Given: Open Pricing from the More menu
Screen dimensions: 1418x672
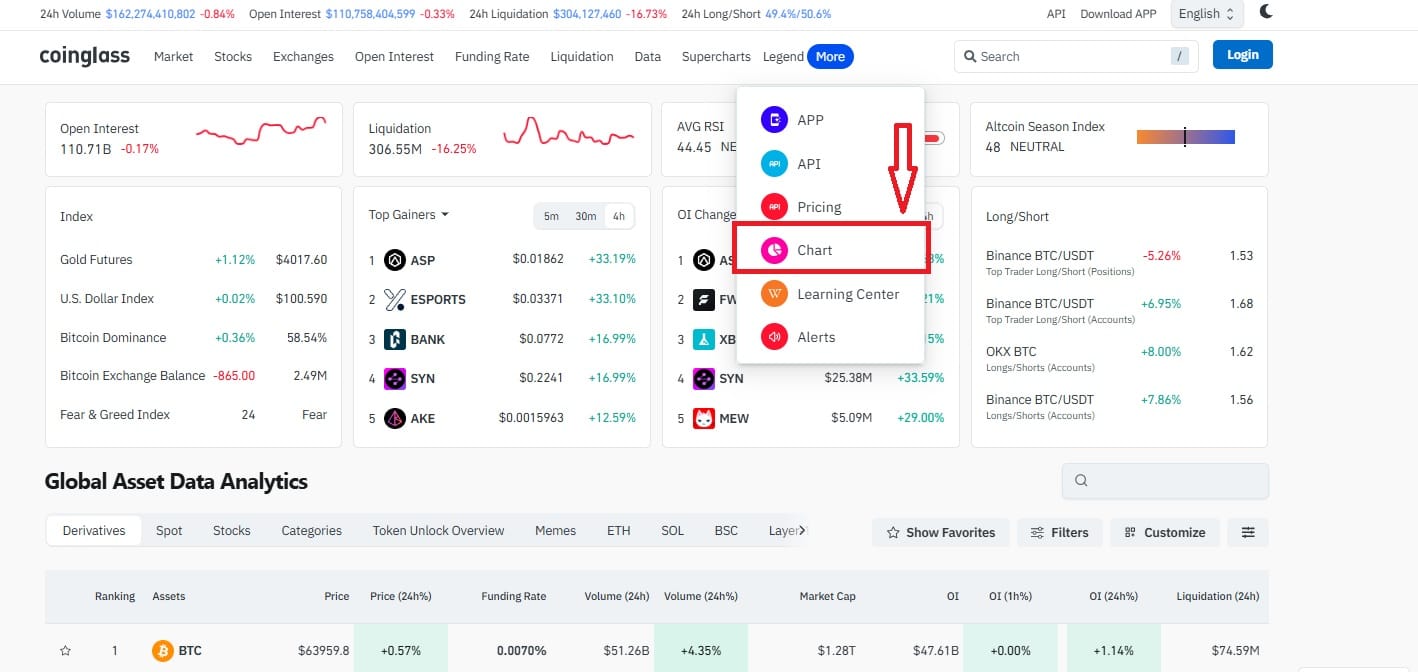Looking at the screenshot, I should 830,207.
